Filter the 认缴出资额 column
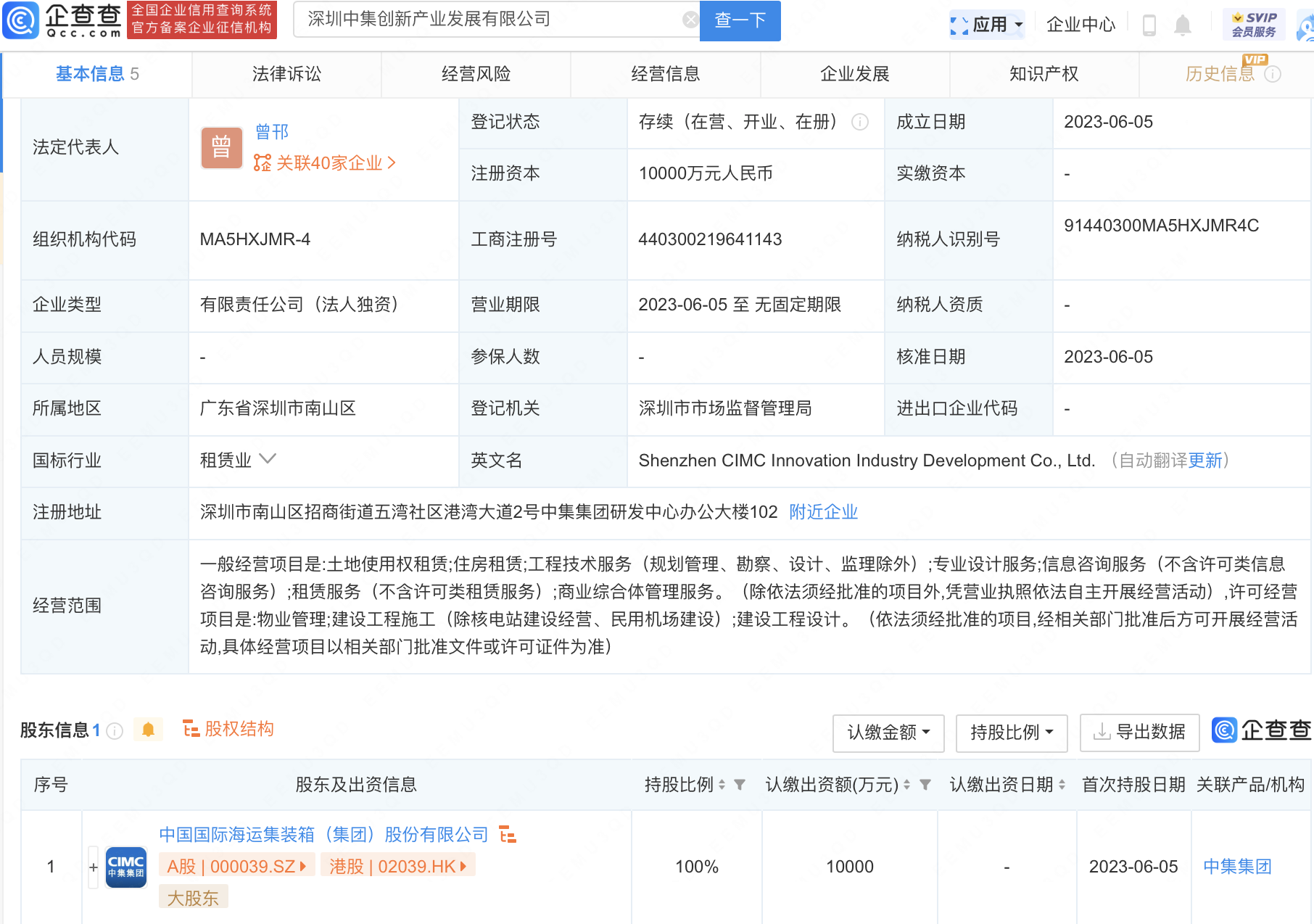This screenshot has width=1314, height=924. [925, 785]
